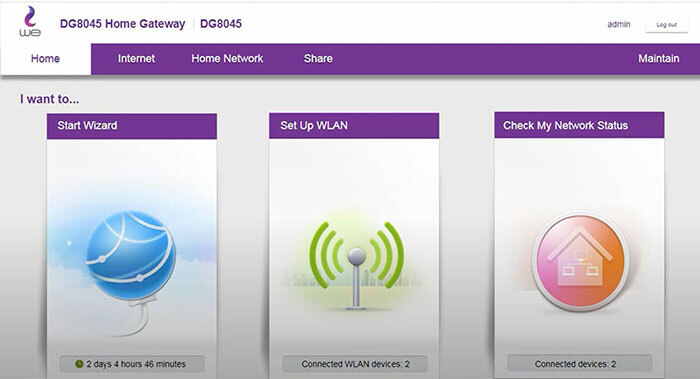Screen dimensions: 700x379
Task: Click Connected WLAN devices: 2 label
Action: pyautogui.click(x=355, y=364)
